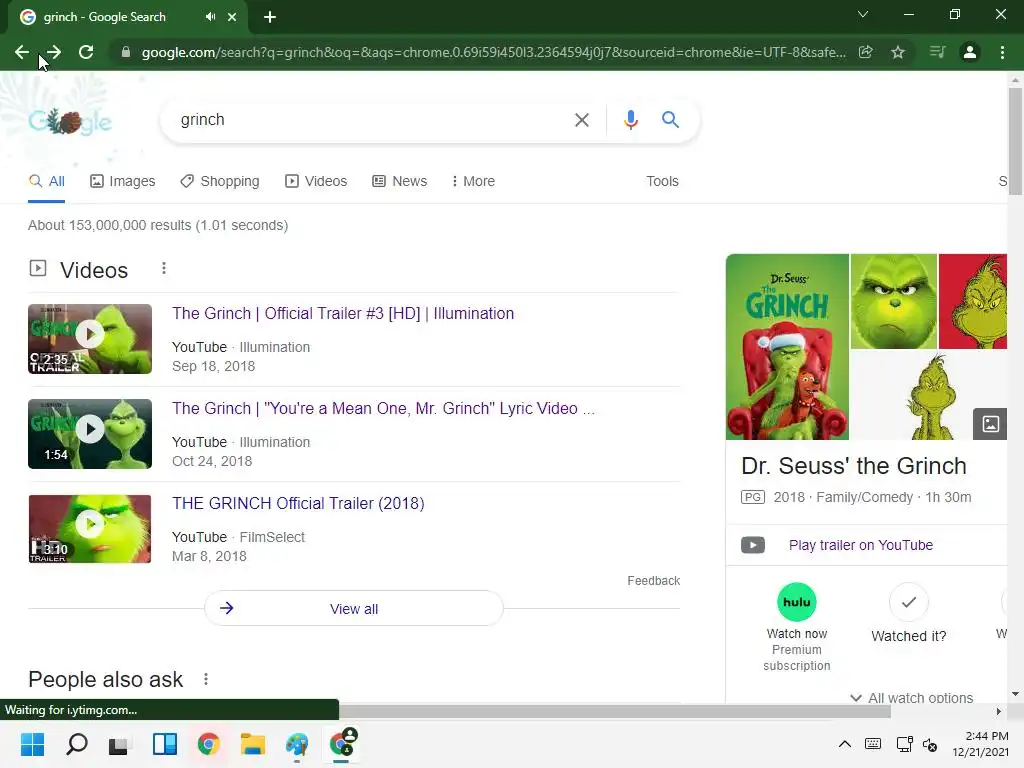Play the Mean One lyric video thumbnail
This screenshot has height=768, width=1024.
[90, 434]
